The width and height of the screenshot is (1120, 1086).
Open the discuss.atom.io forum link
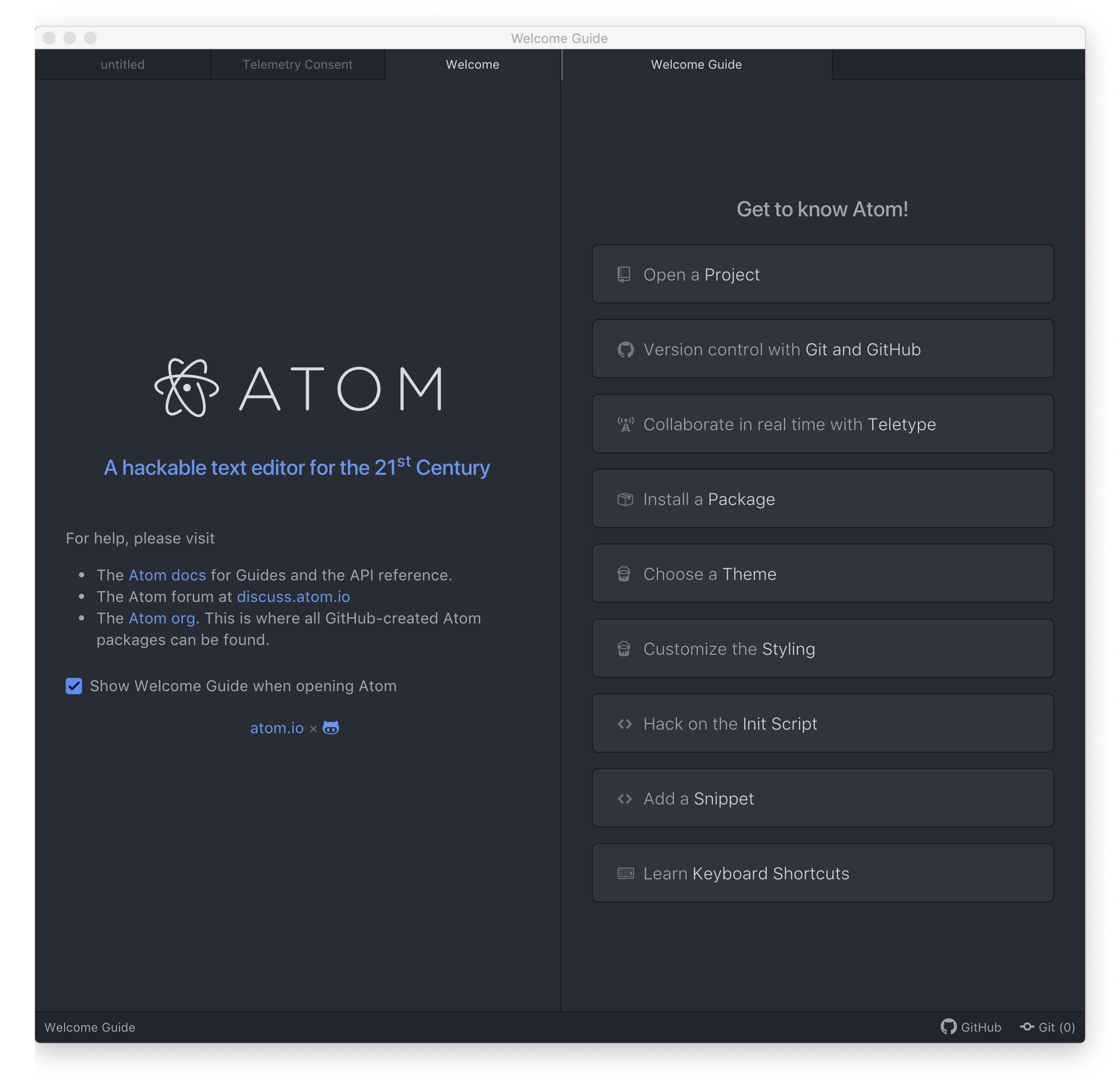294,596
